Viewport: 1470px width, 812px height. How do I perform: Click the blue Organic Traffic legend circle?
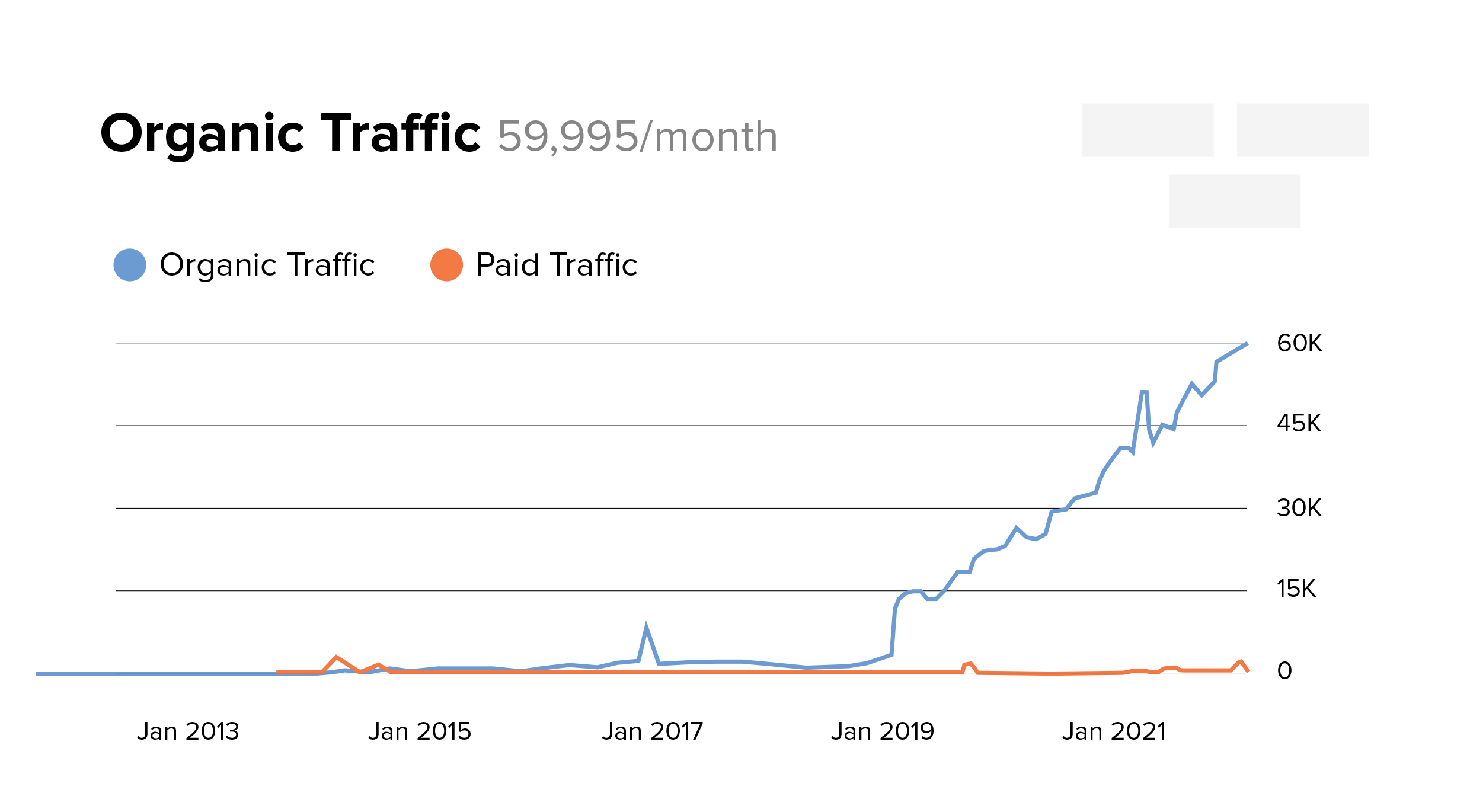tap(130, 265)
